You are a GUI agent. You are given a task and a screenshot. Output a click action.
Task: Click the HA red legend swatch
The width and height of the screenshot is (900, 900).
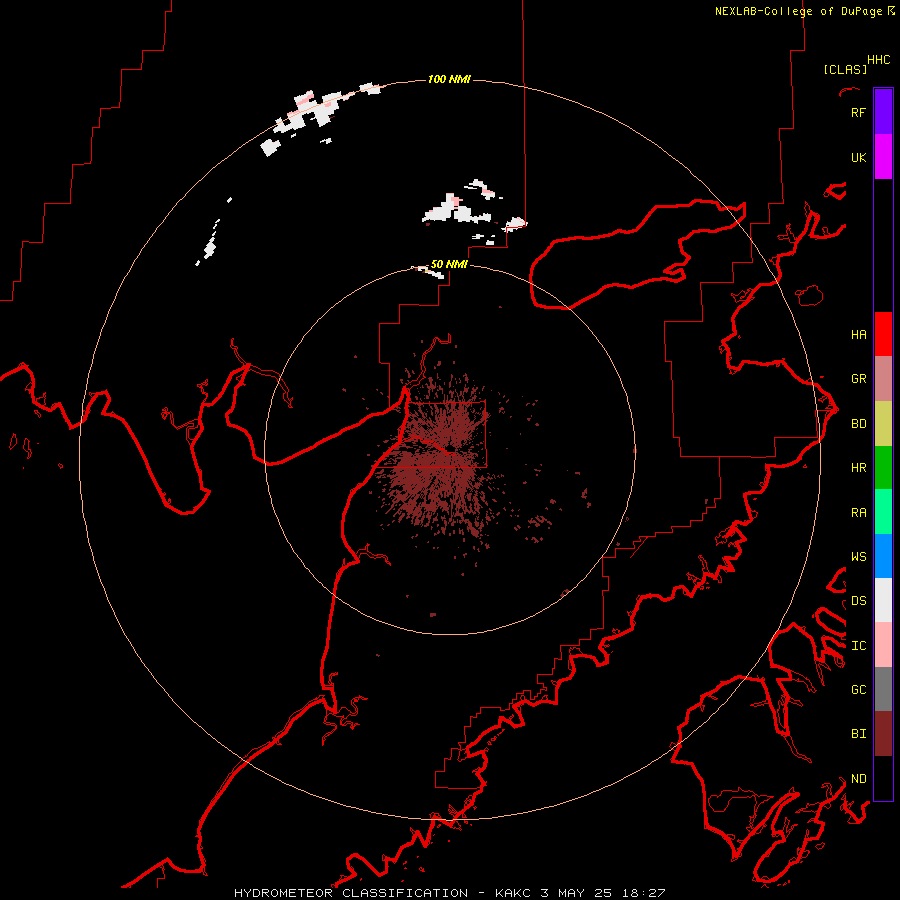click(x=883, y=334)
